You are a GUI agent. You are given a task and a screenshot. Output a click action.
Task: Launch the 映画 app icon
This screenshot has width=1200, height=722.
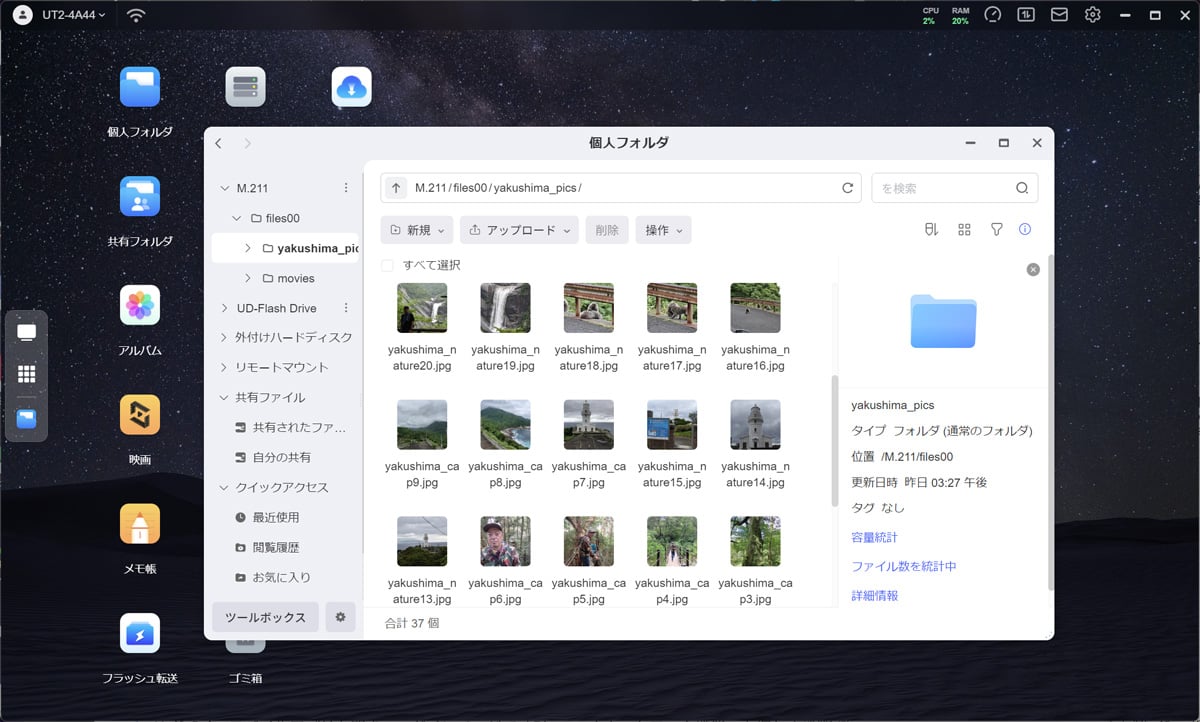coord(140,414)
